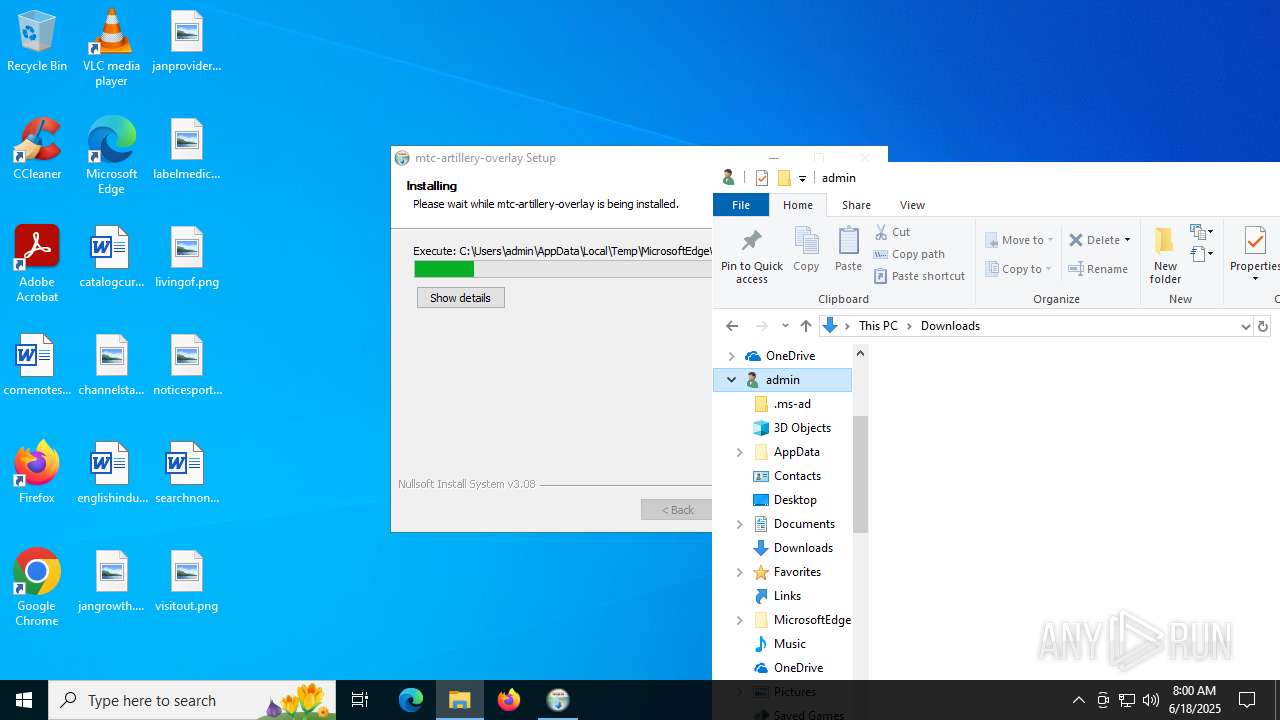Expand Documents folder in tree
The width and height of the screenshot is (1280, 720).
pos(740,524)
